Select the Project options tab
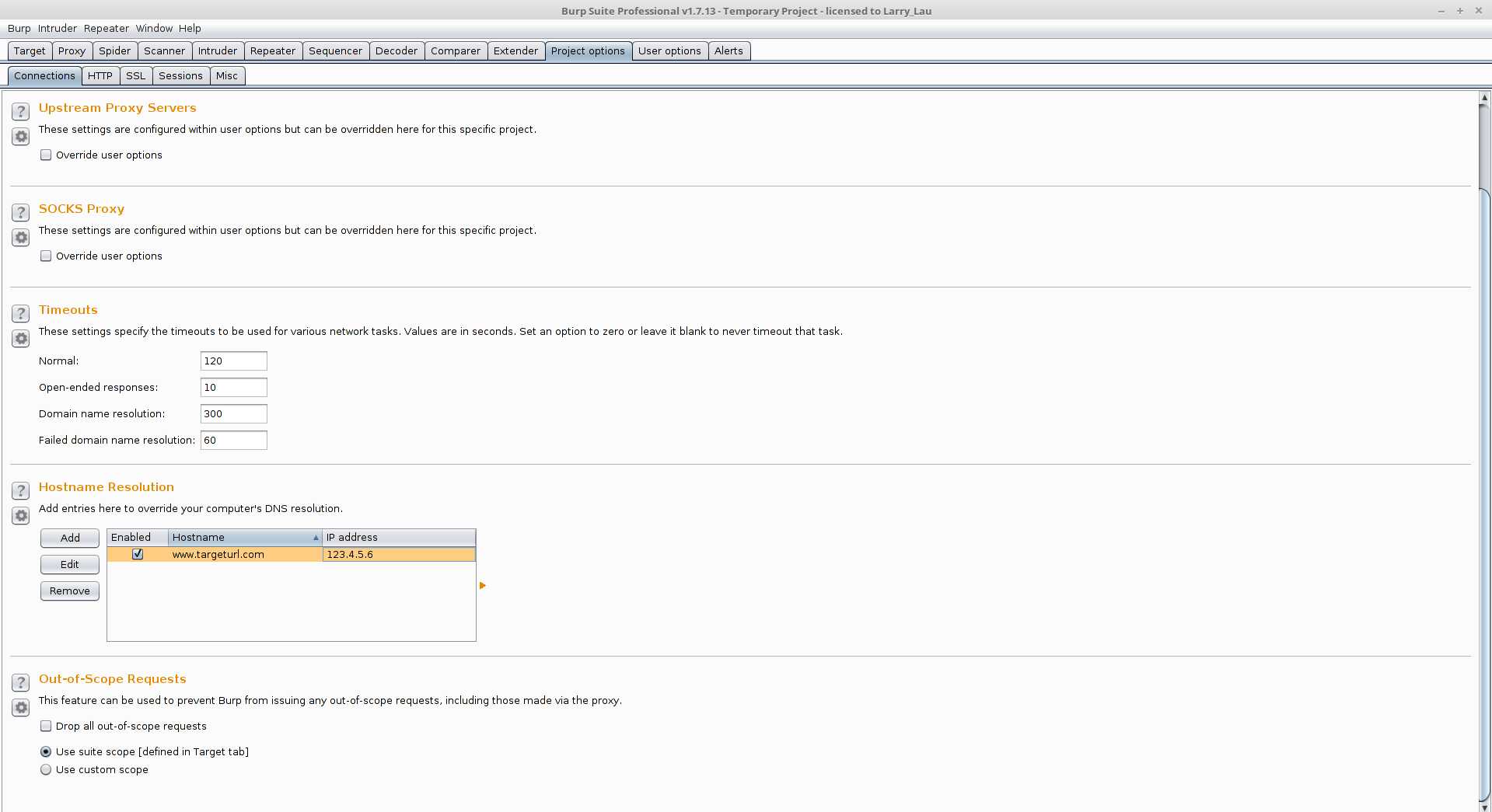Screen dimensions: 1492x812 coord(588,51)
